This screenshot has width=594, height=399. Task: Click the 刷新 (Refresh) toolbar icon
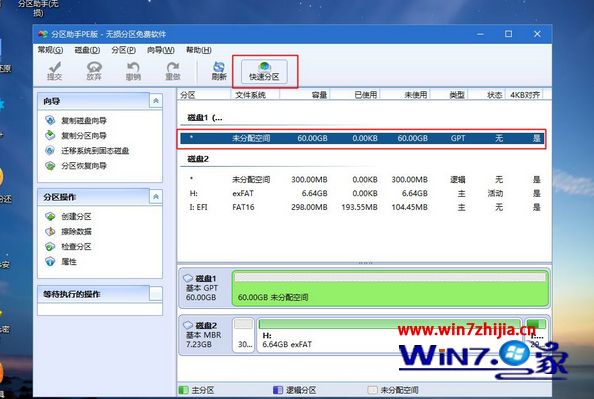tap(219, 71)
